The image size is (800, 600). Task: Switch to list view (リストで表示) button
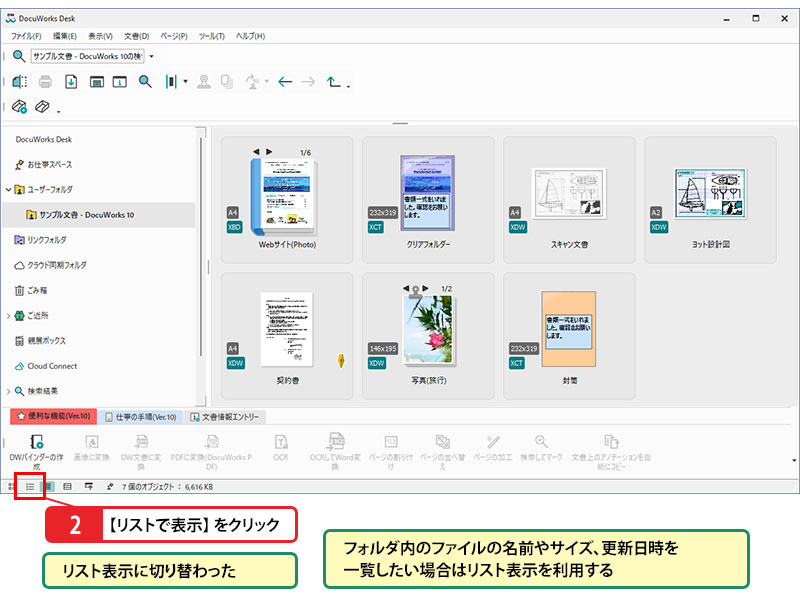(x=30, y=487)
